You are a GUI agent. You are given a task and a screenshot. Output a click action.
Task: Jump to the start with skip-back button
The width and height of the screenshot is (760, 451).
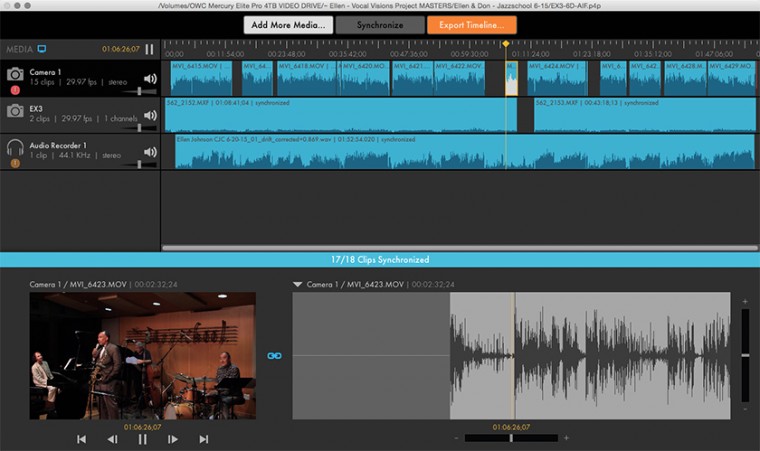[81, 439]
